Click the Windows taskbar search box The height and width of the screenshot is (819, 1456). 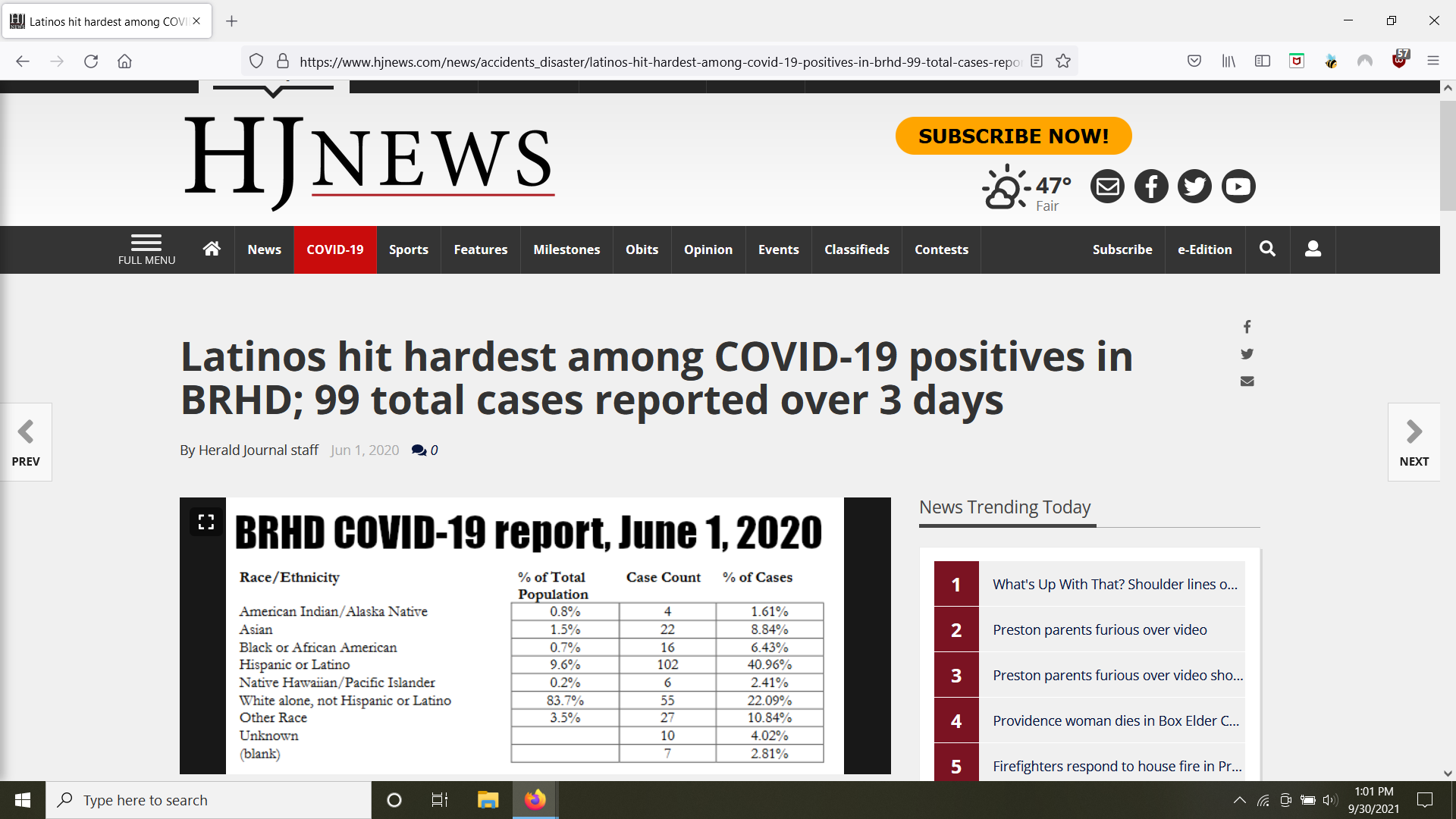(209, 800)
